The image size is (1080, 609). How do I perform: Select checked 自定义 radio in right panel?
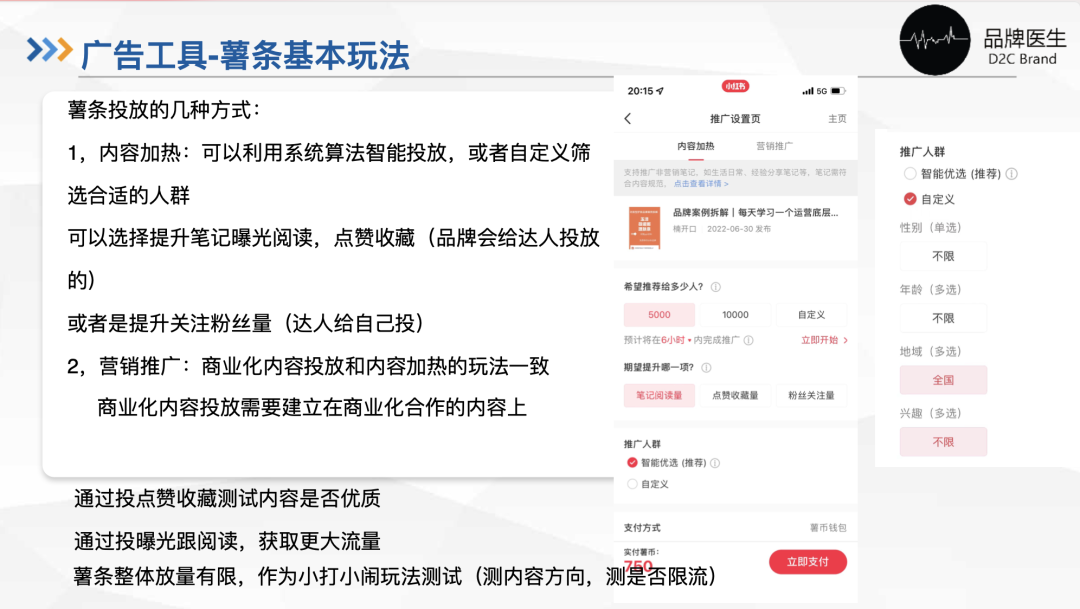[910, 199]
